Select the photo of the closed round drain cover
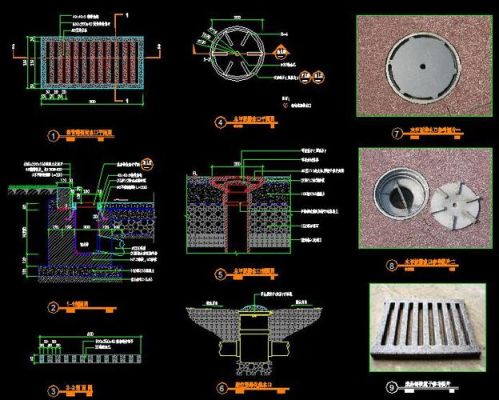 point(424,66)
